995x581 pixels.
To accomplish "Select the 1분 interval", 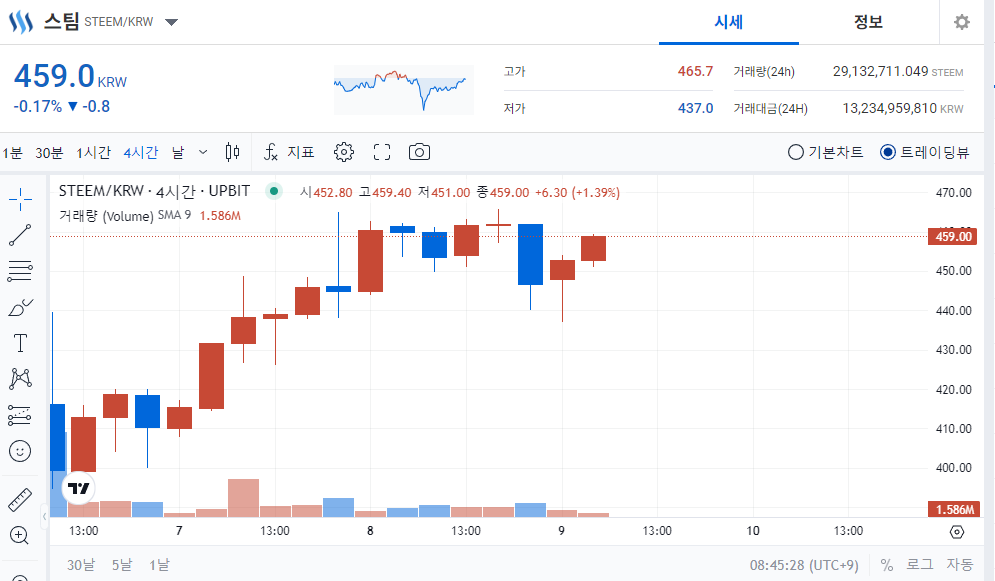I will [12, 152].
